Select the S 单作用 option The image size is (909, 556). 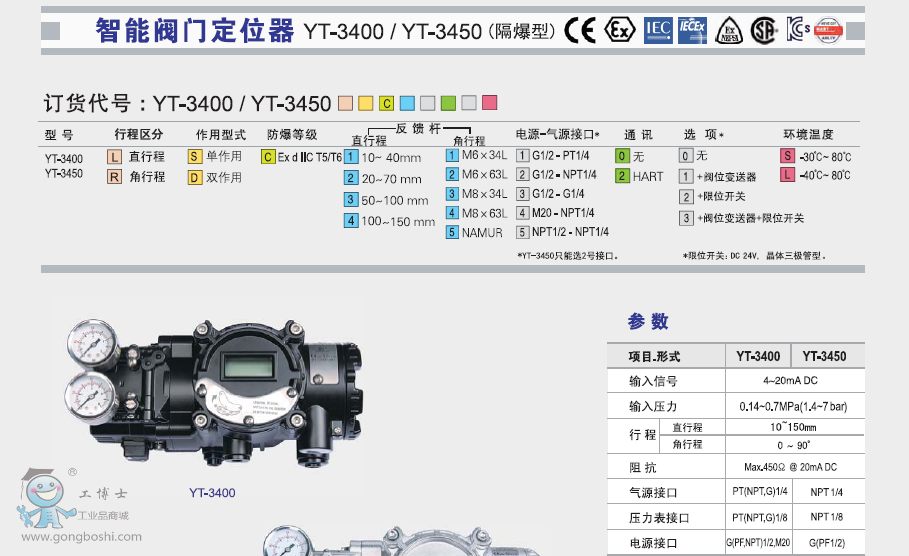(215, 157)
